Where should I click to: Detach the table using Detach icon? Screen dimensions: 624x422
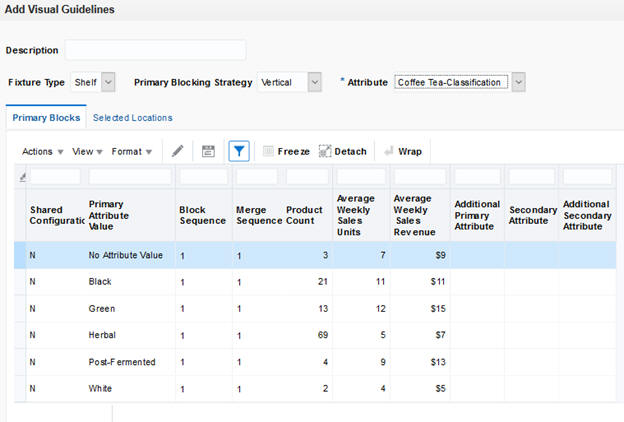click(x=325, y=151)
